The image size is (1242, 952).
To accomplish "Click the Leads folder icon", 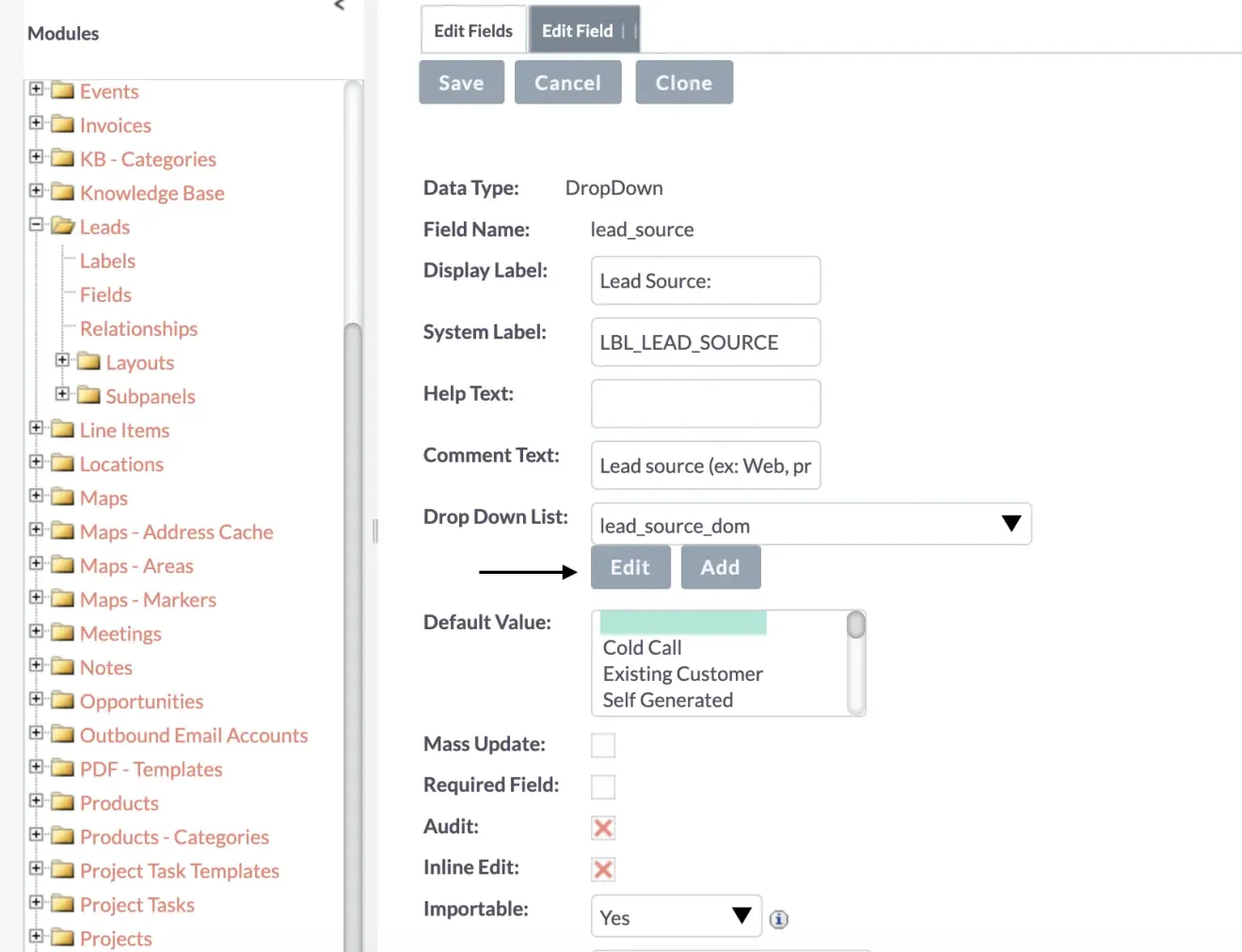I will click(x=61, y=226).
